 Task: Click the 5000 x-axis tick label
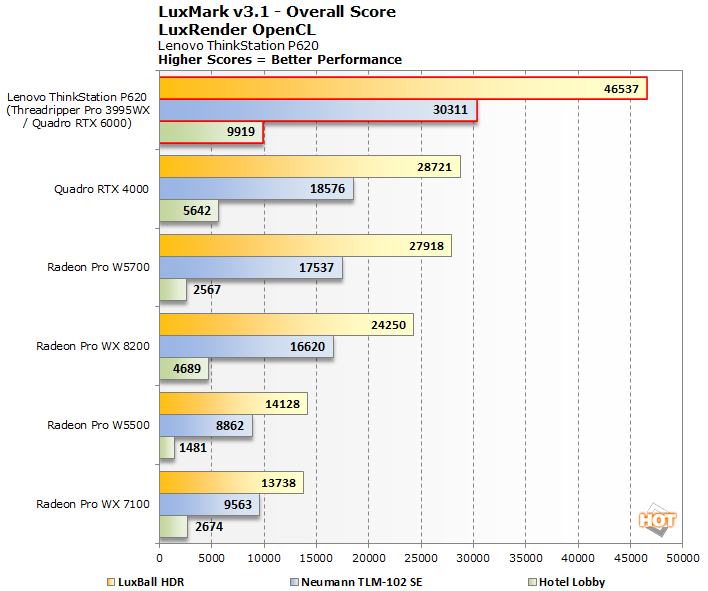pos(211,558)
